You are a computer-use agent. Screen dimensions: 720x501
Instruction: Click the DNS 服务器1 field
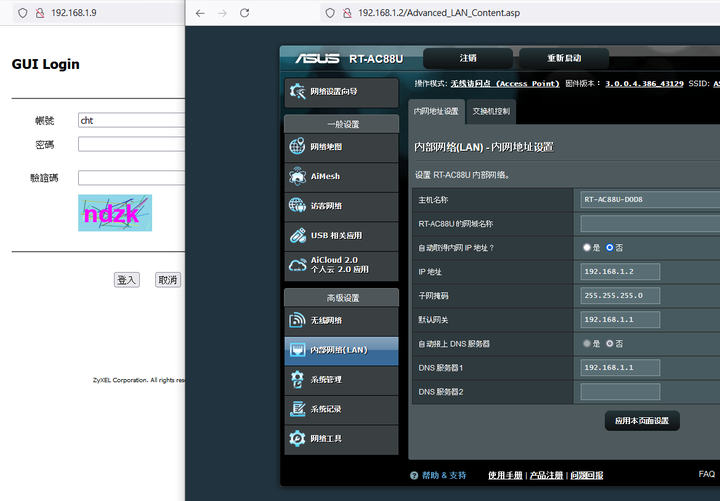620,367
